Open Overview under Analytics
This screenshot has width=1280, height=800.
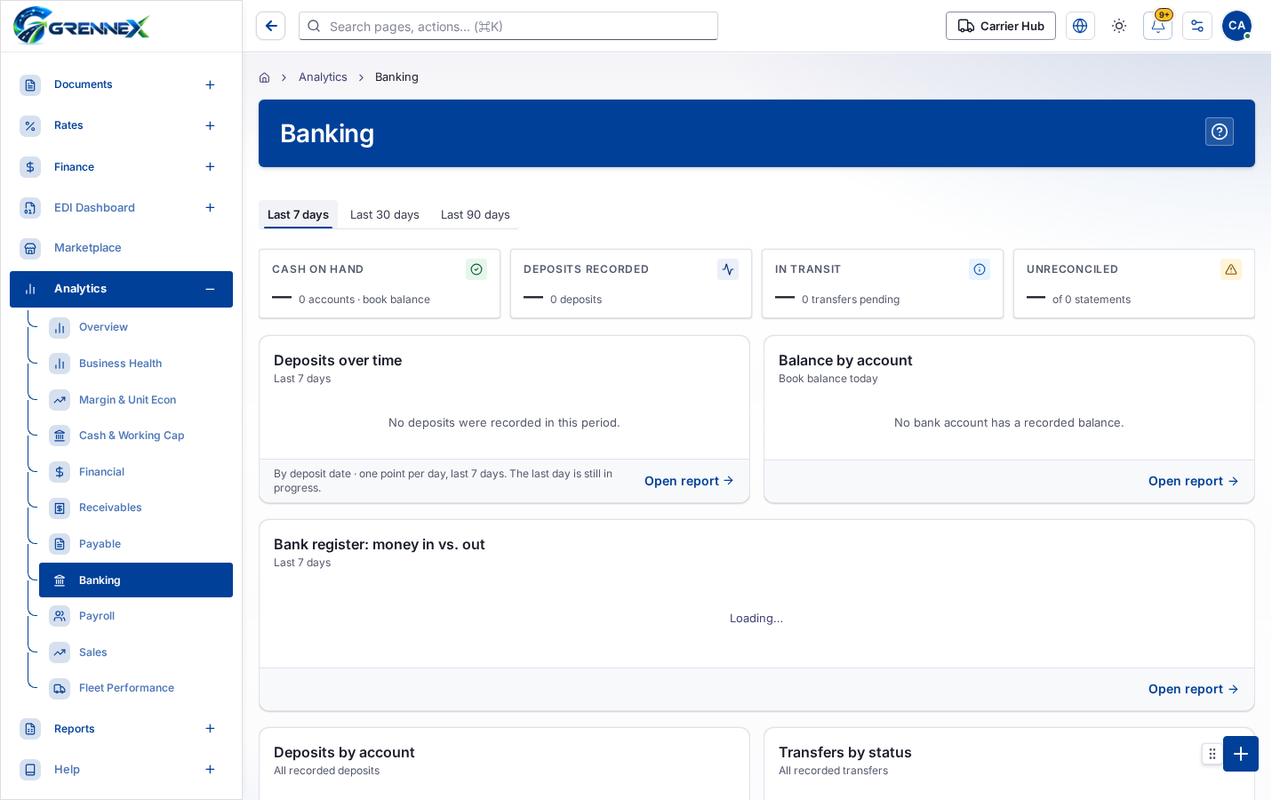point(136,327)
